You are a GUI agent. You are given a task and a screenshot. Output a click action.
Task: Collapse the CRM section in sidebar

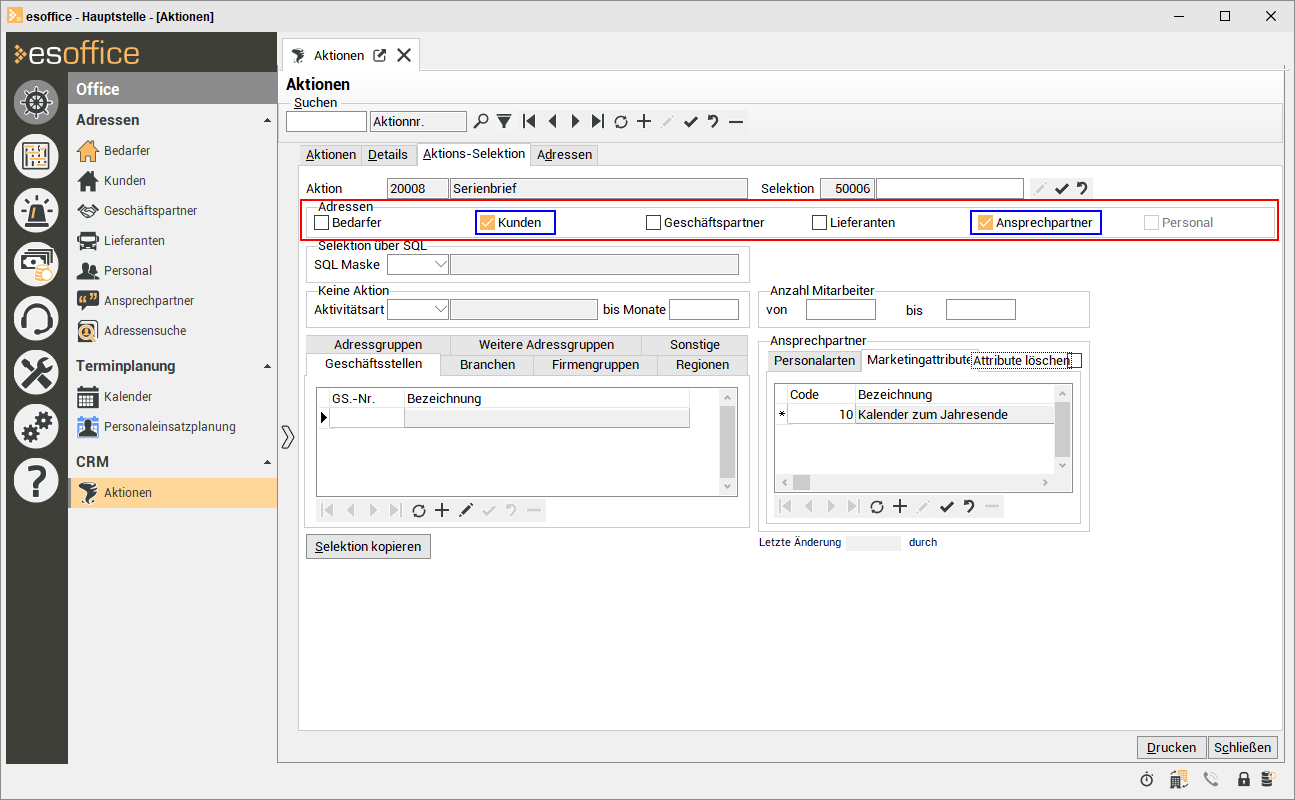[267, 462]
